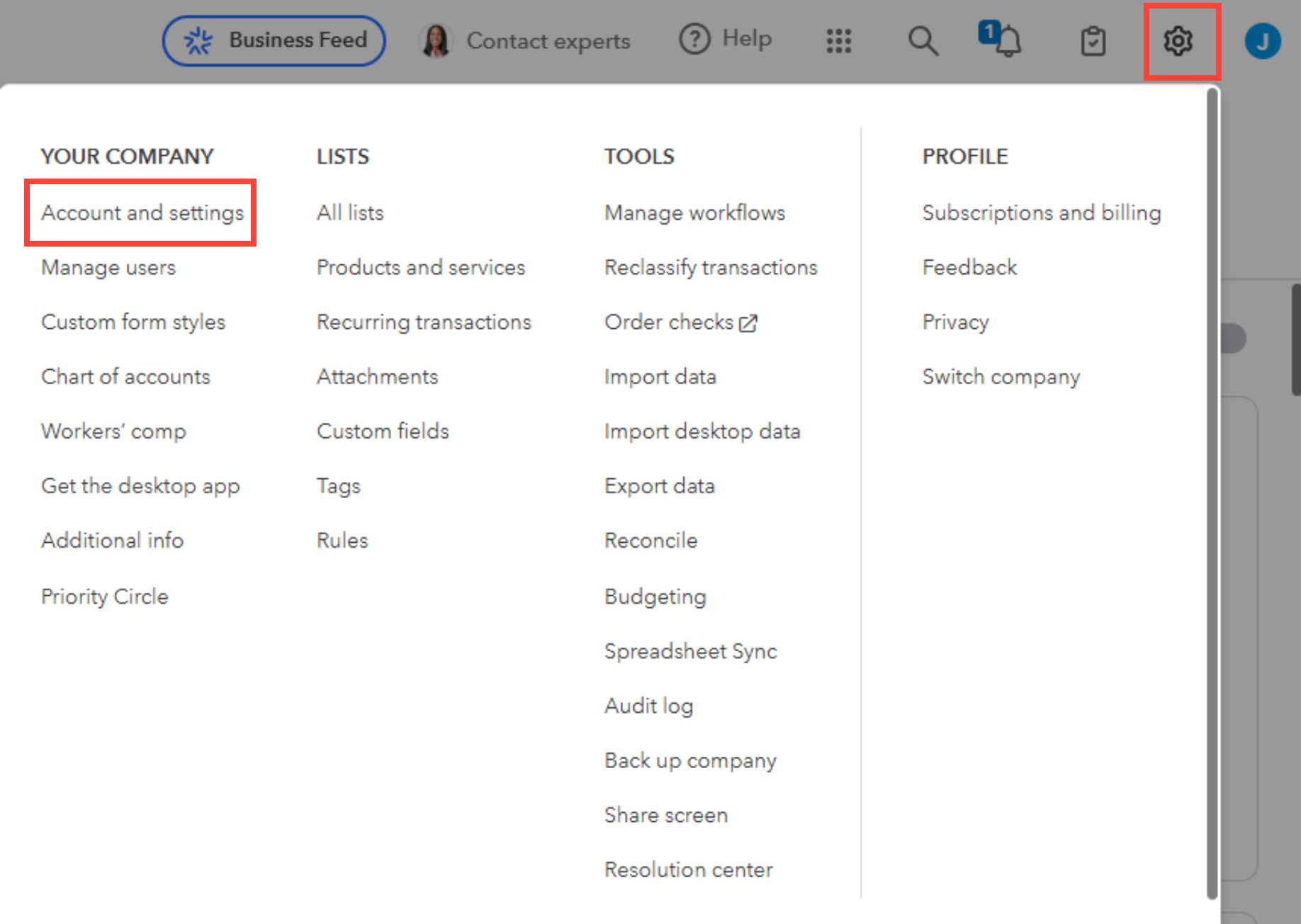The height and width of the screenshot is (924, 1301).
Task: Open the Reconcile tool
Action: coord(650,541)
